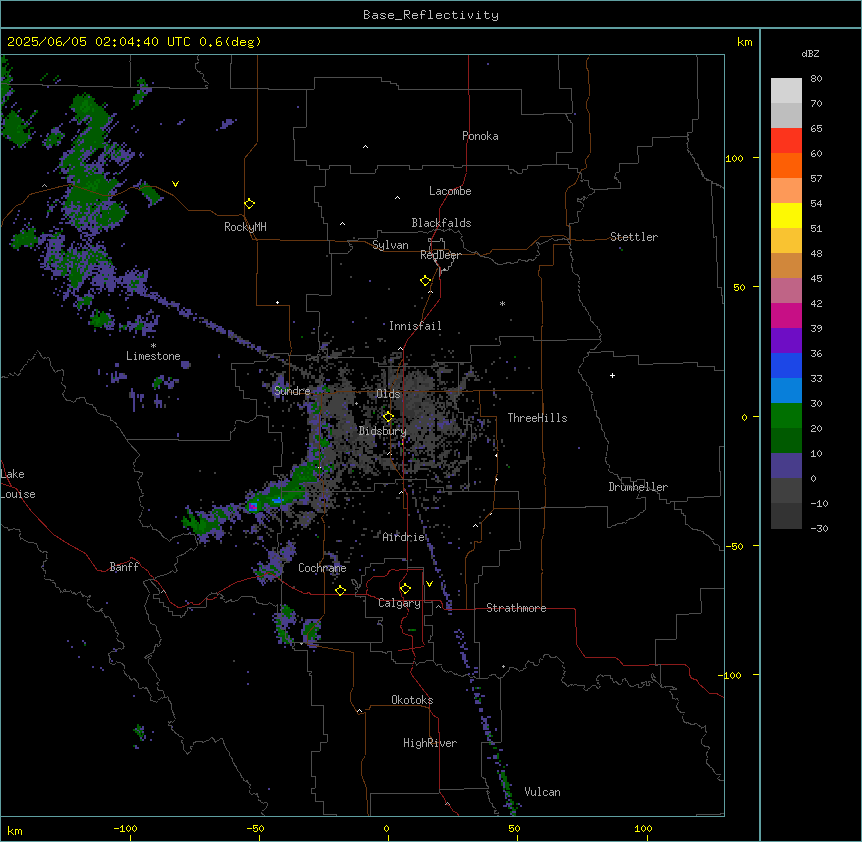Click the Base_Reflectivity title text

[431, 15]
